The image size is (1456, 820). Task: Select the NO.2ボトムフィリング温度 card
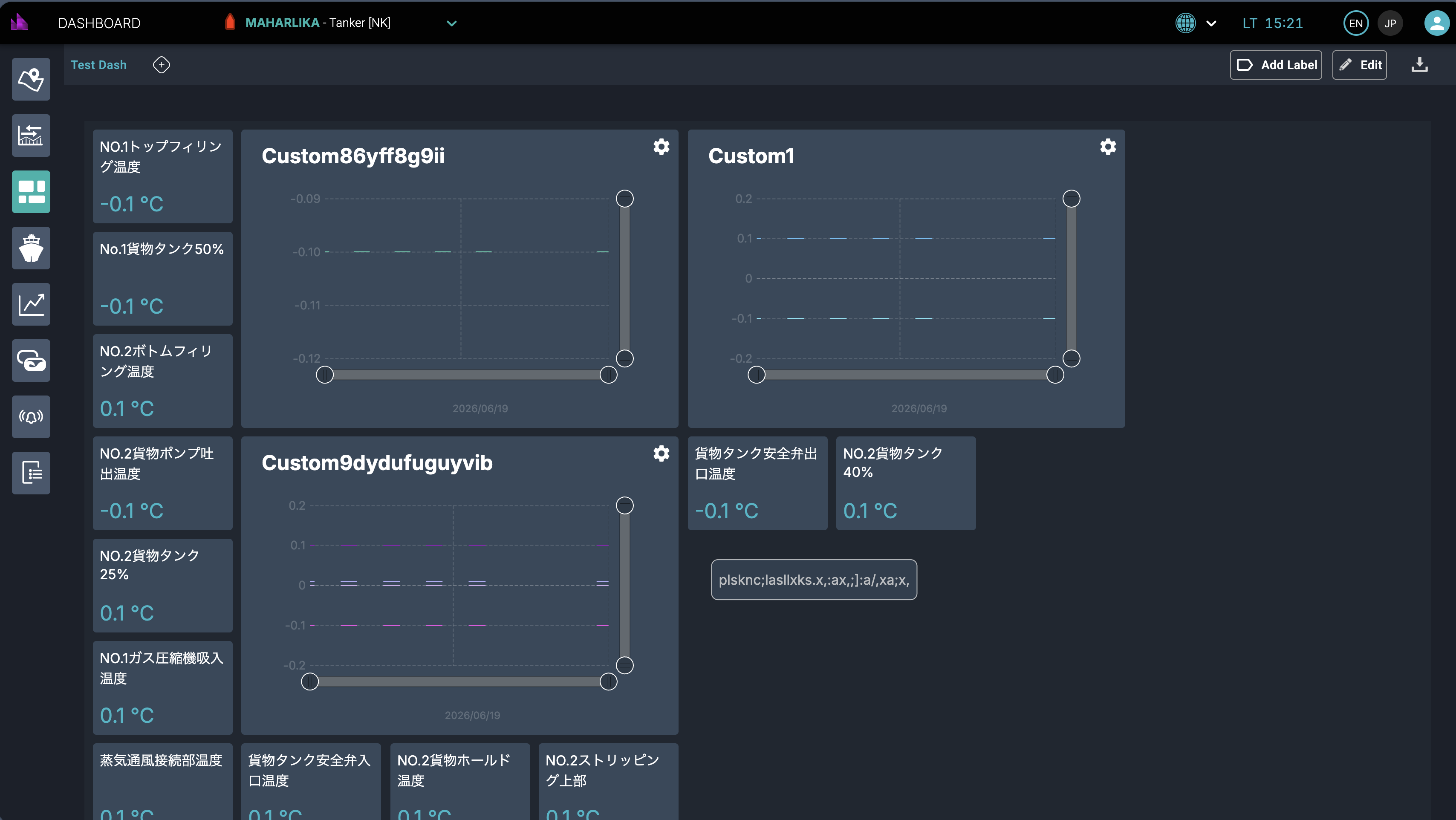(x=163, y=381)
